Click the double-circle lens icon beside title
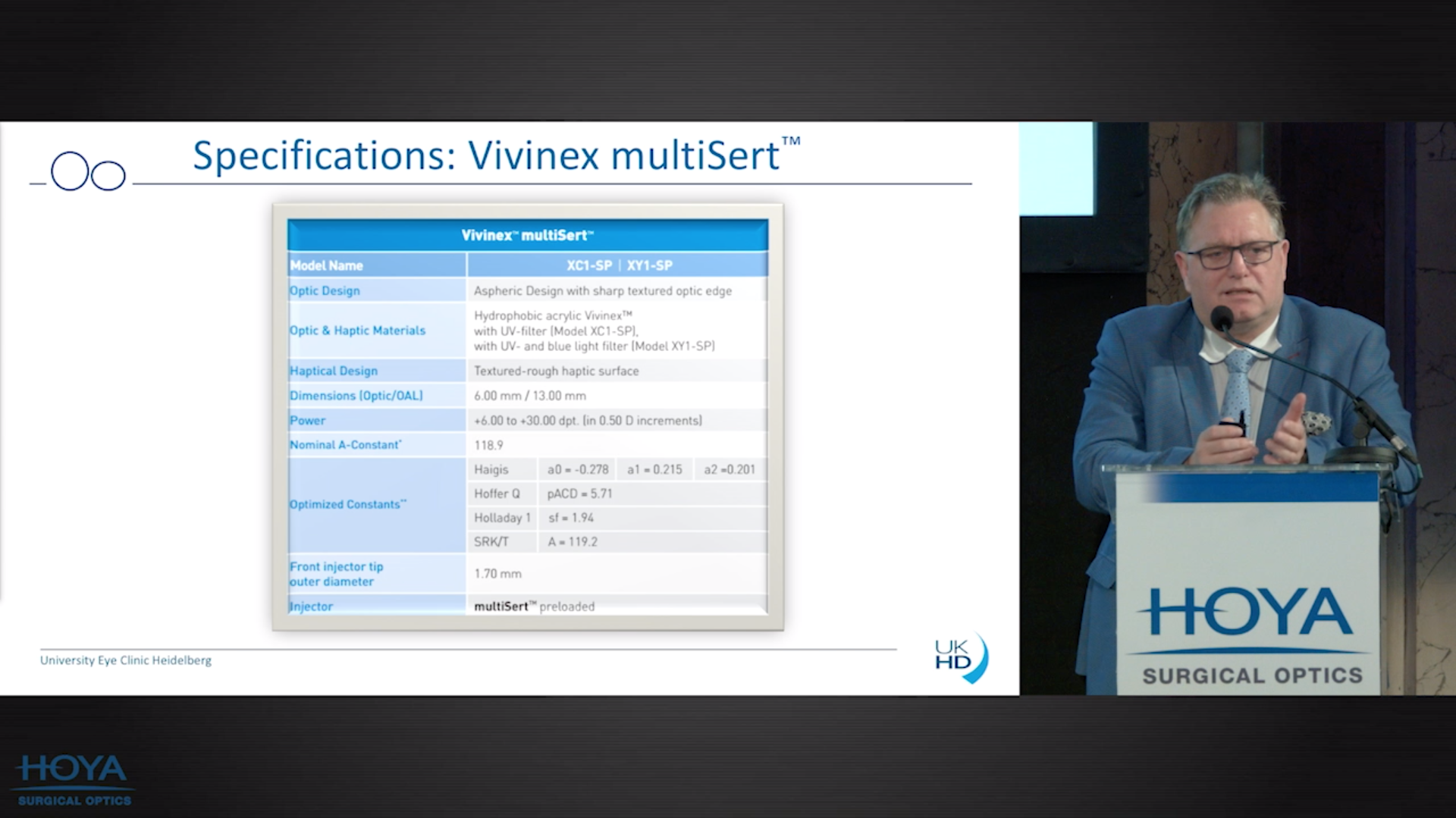This screenshot has height=818, width=1456. coord(87,172)
